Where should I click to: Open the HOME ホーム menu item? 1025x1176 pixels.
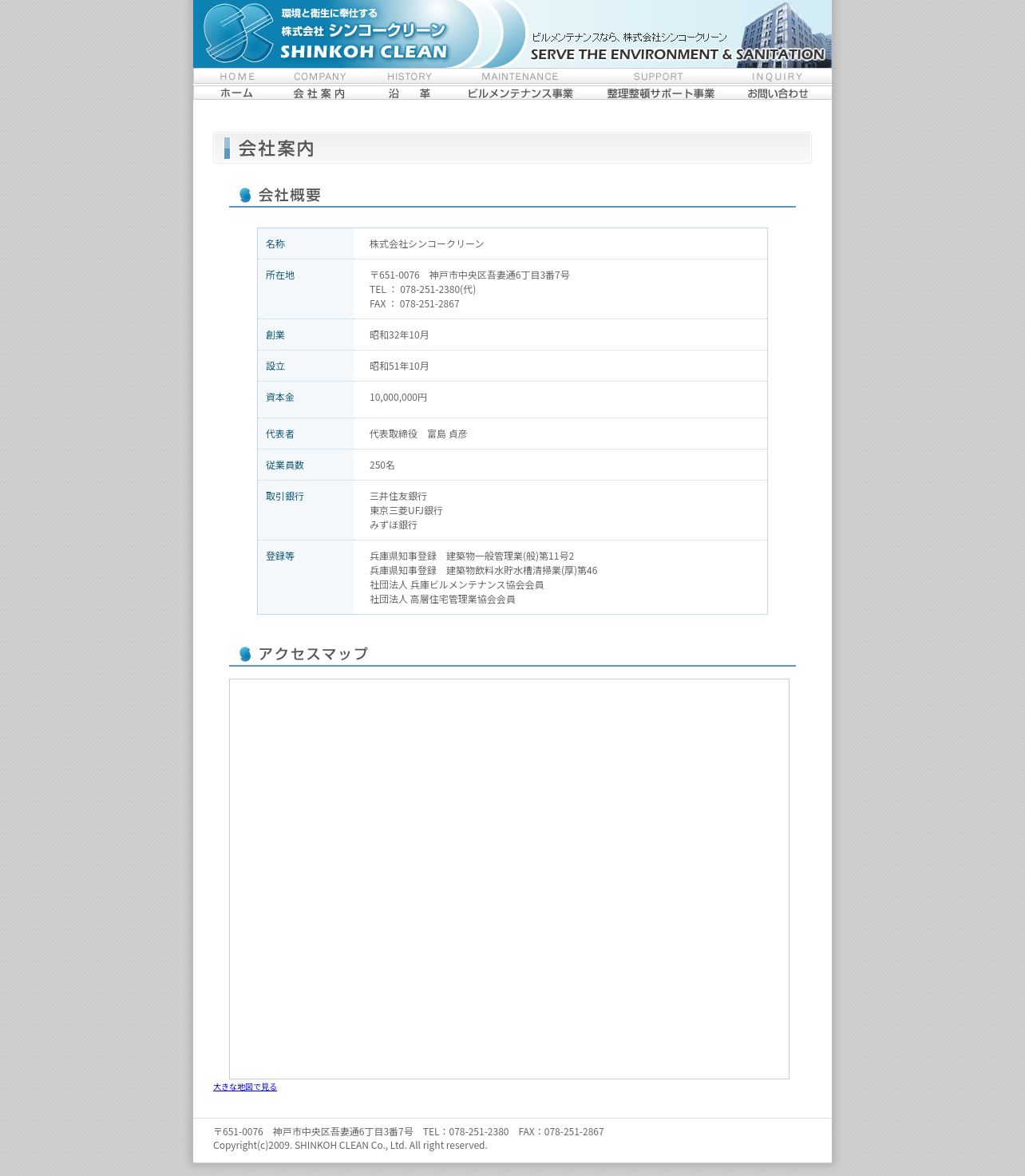(237, 85)
